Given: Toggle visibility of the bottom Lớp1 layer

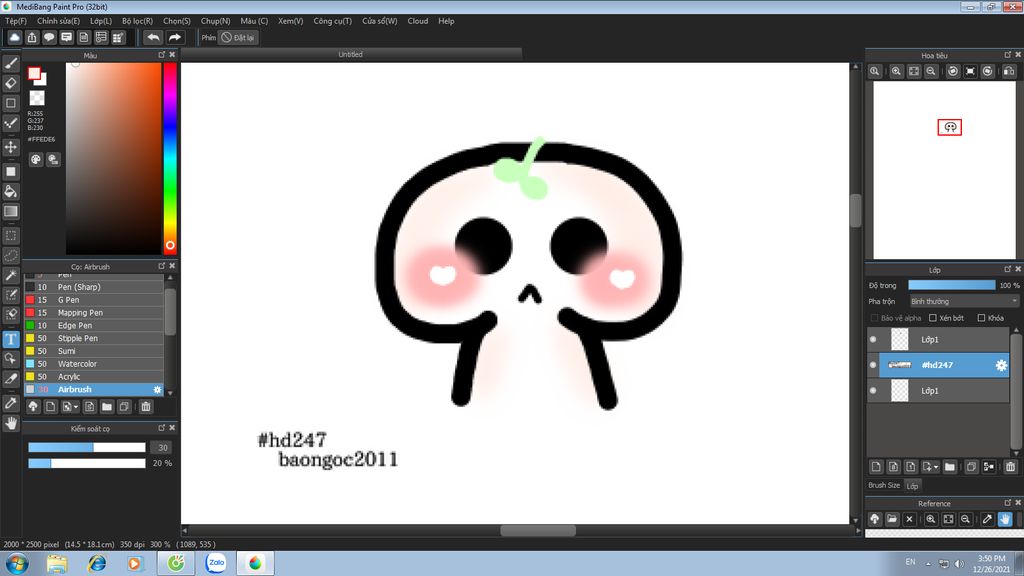Looking at the screenshot, I should (873, 391).
